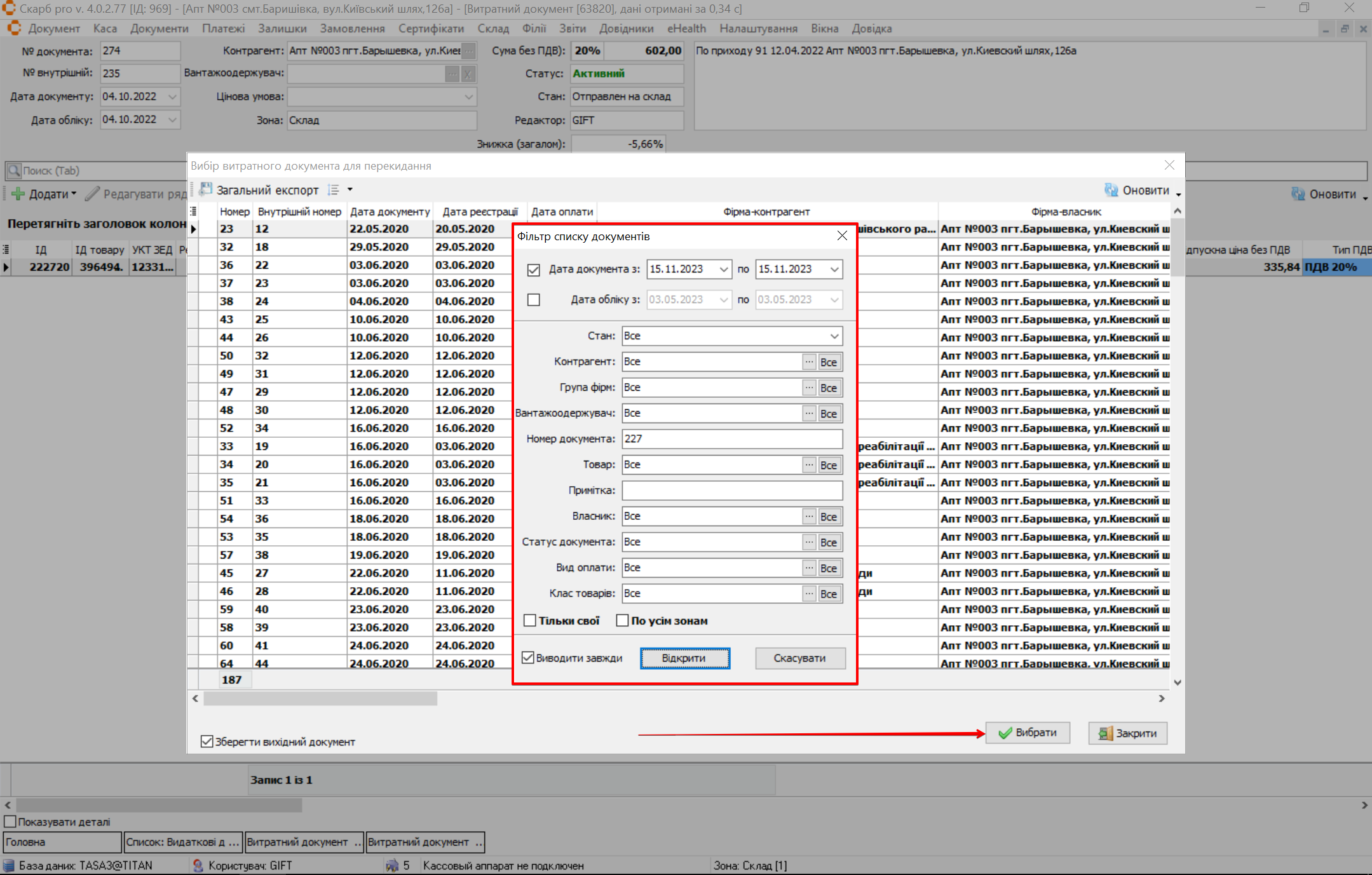Open the Дата документа start date dropdown
This screenshot has height=875, width=1372.
723,269
